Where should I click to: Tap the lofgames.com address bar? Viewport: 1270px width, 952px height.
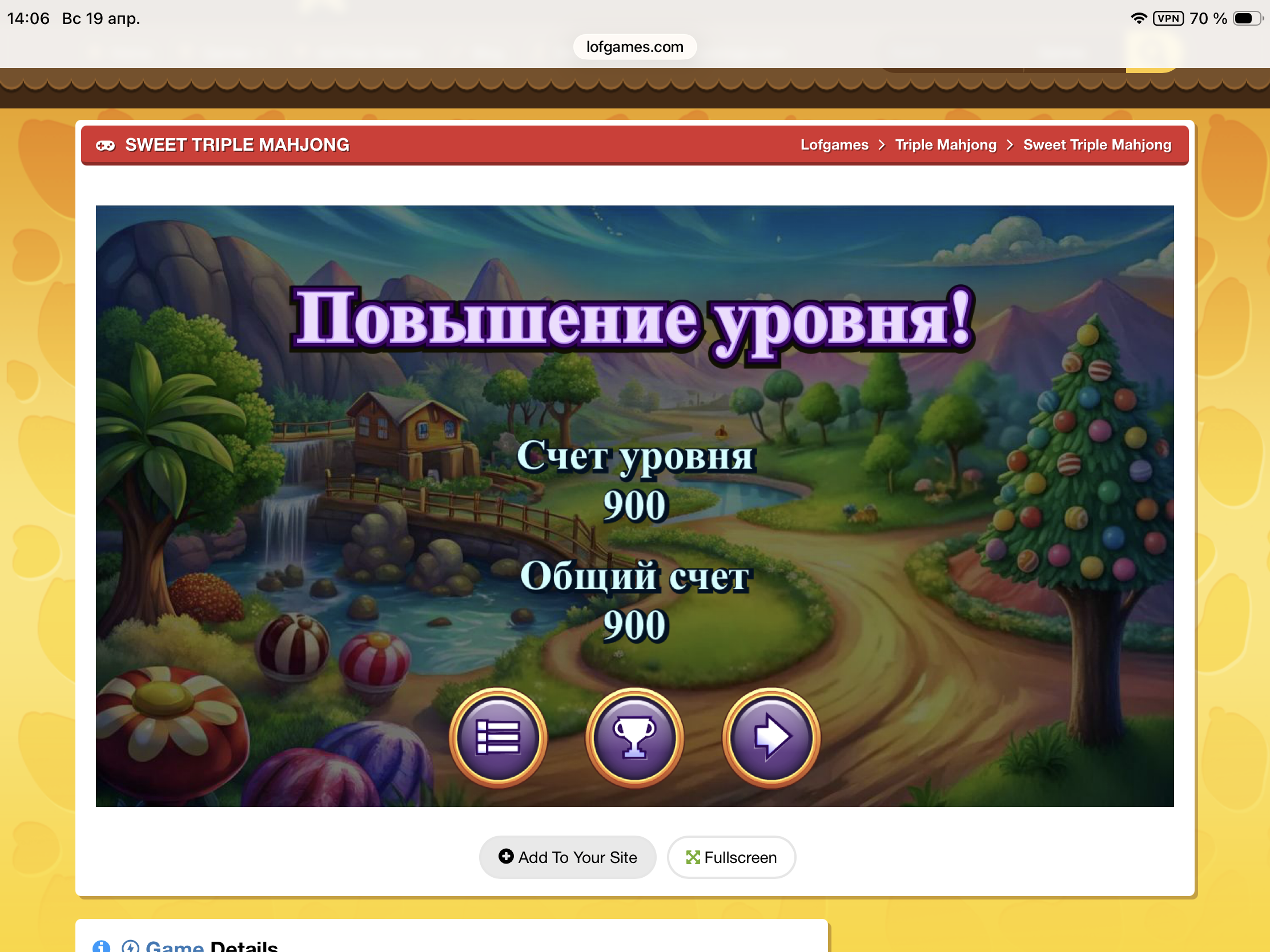(634, 47)
